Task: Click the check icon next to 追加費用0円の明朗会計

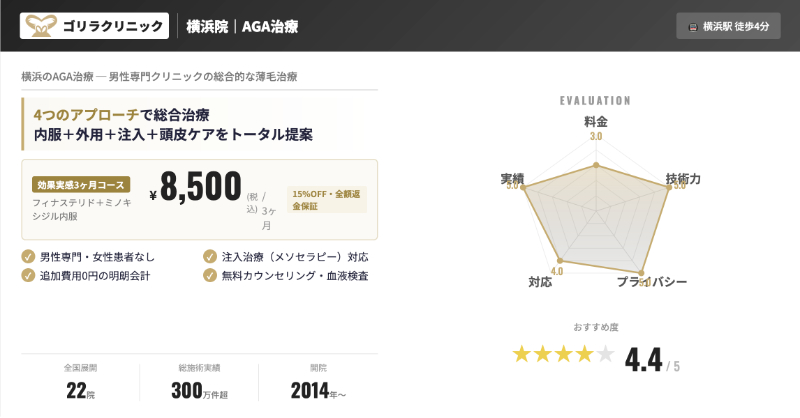Action: click(x=28, y=275)
